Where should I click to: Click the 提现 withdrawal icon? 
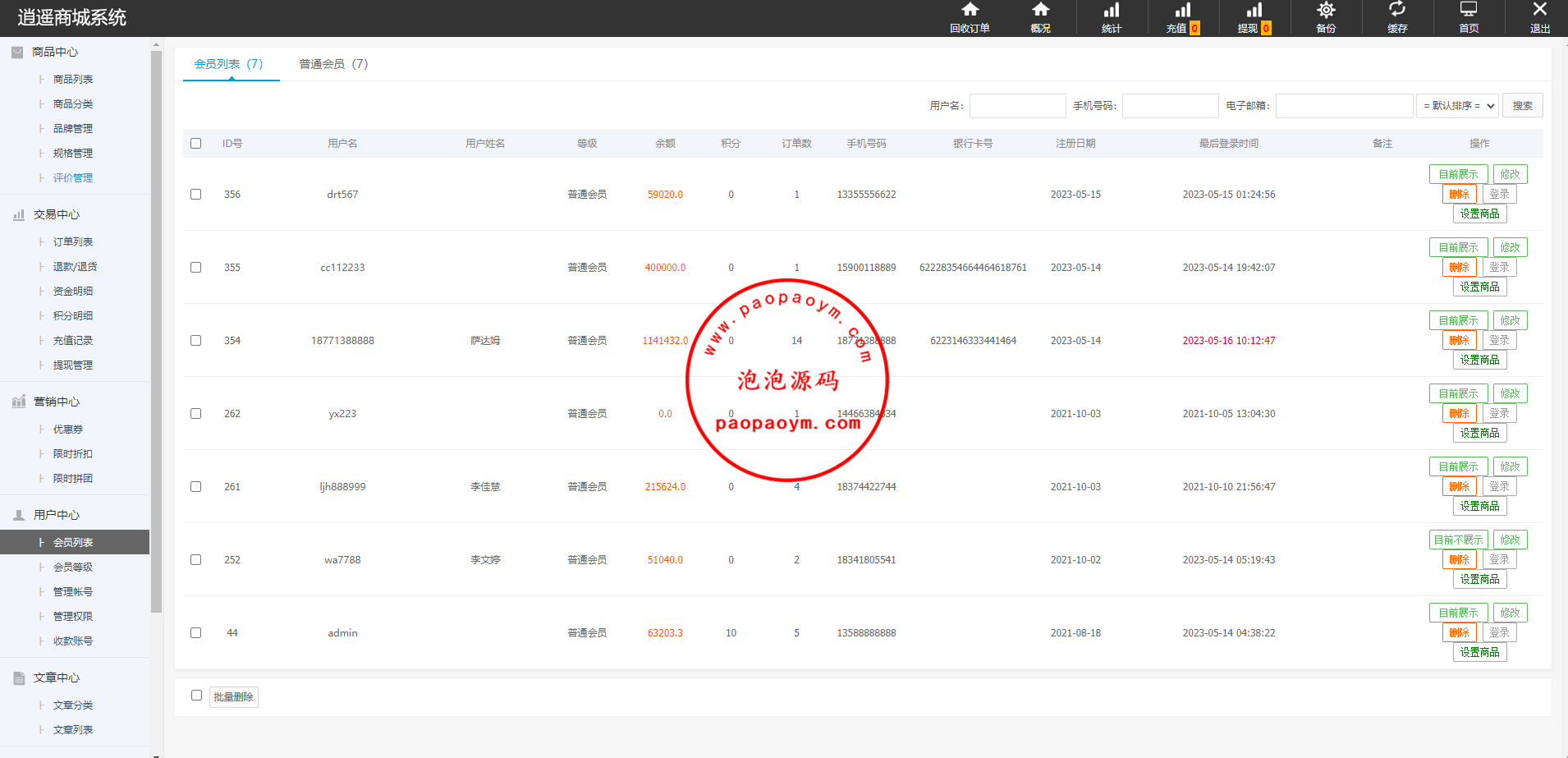pyautogui.click(x=1254, y=11)
